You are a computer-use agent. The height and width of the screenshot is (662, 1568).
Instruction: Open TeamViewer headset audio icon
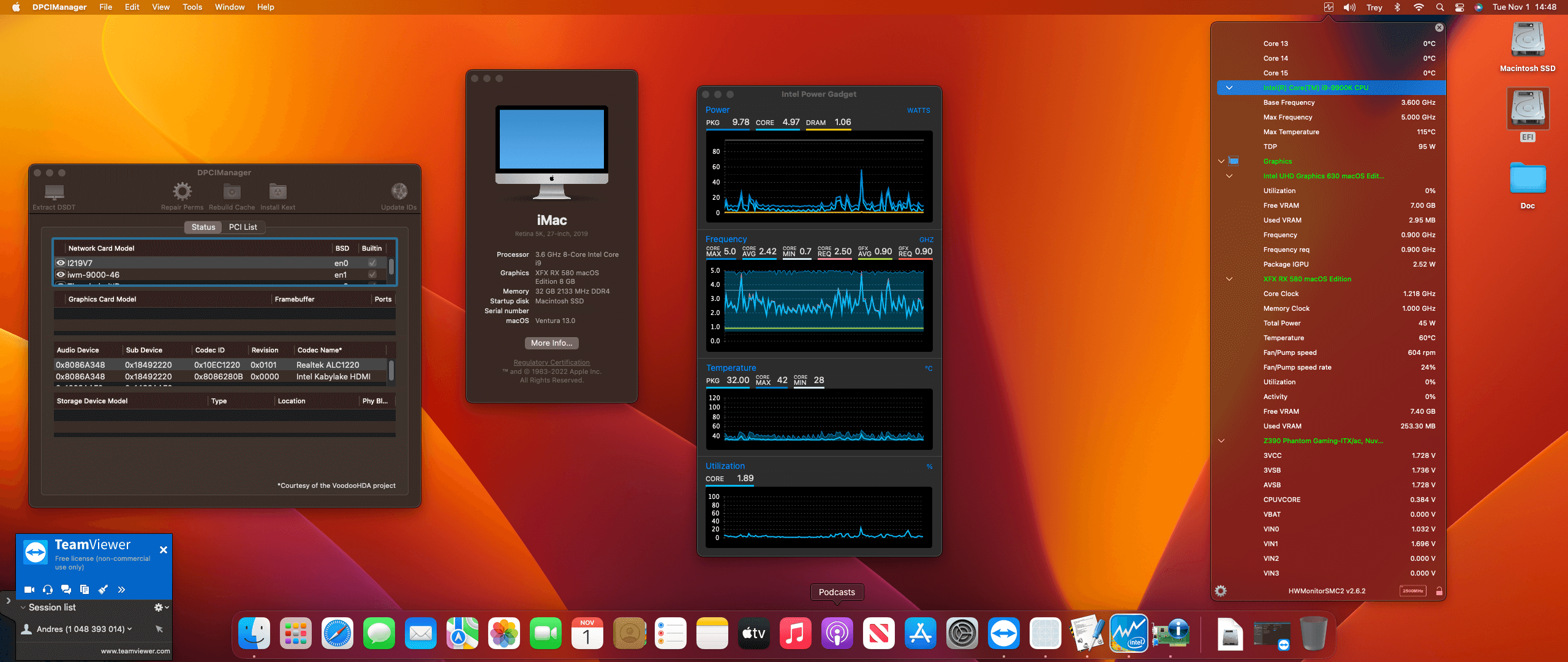[48, 590]
